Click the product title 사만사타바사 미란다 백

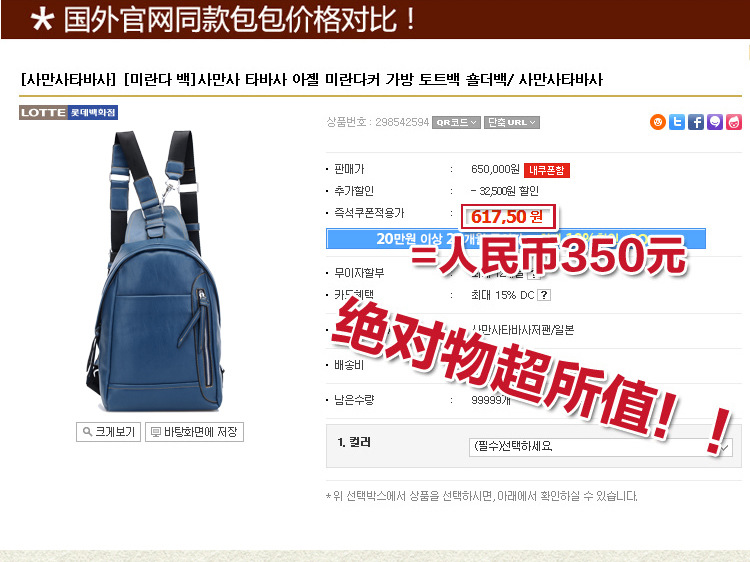coord(312,79)
